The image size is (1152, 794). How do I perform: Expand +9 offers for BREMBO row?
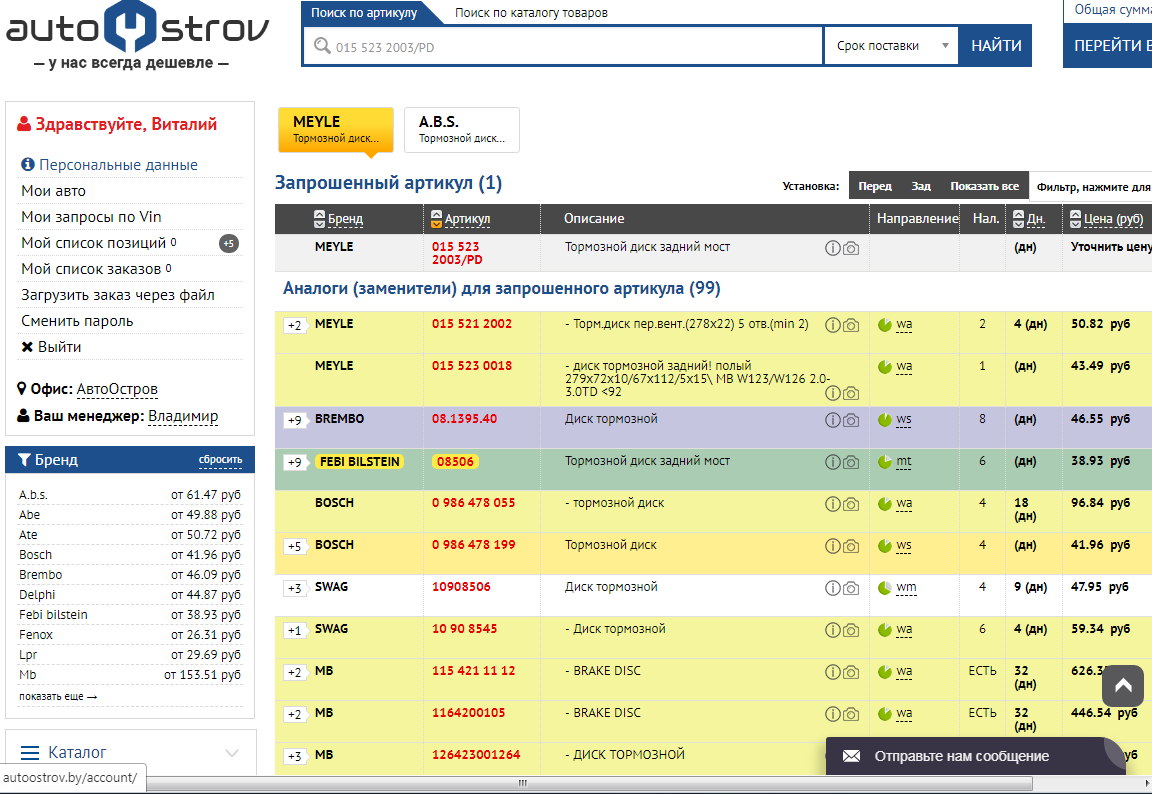click(x=295, y=420)
